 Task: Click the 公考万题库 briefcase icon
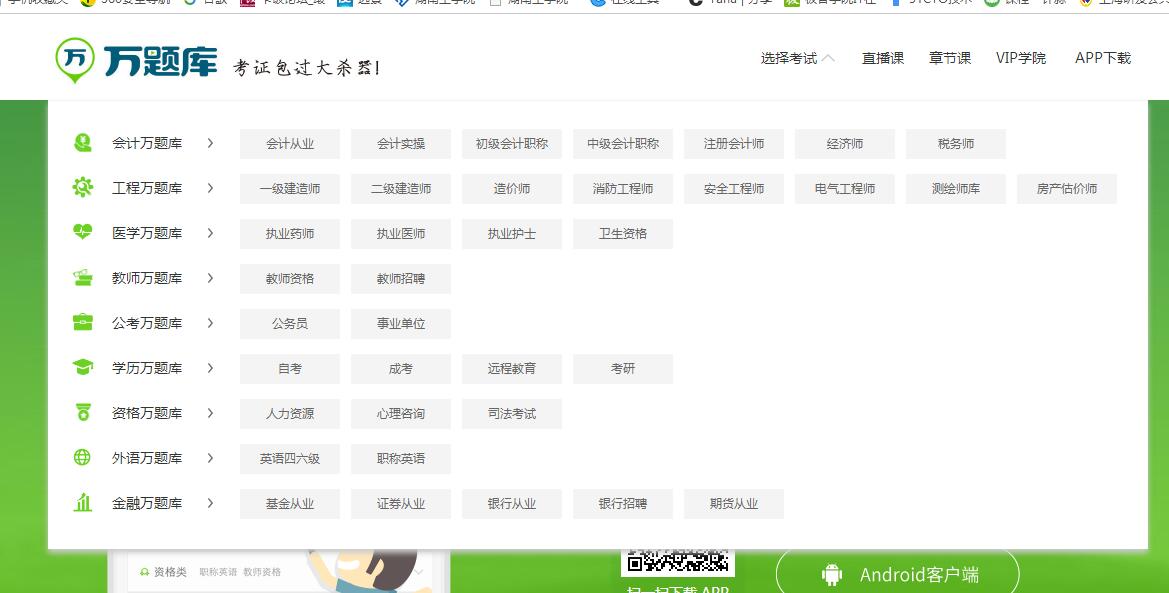(x=83, y=323)
